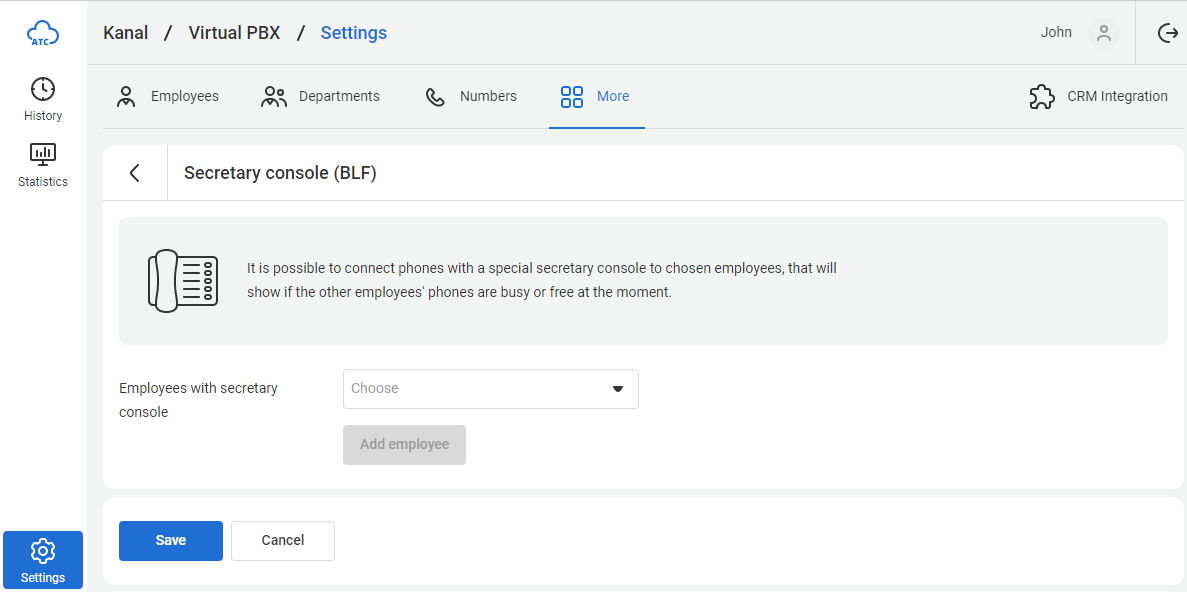1187x592 pixels.
Task: Open the History clock icon
Action: coord(43,89)
